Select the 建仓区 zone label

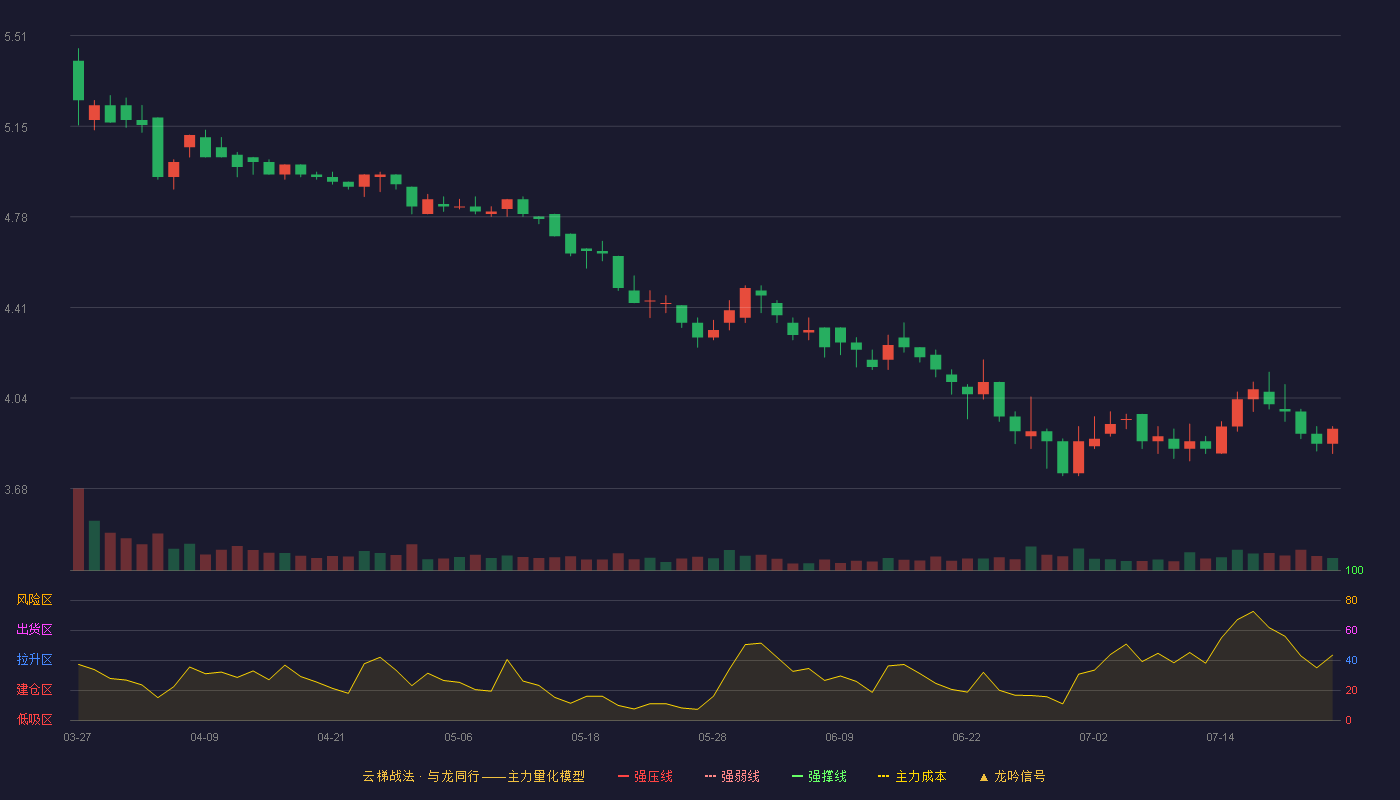coord(34,690)
